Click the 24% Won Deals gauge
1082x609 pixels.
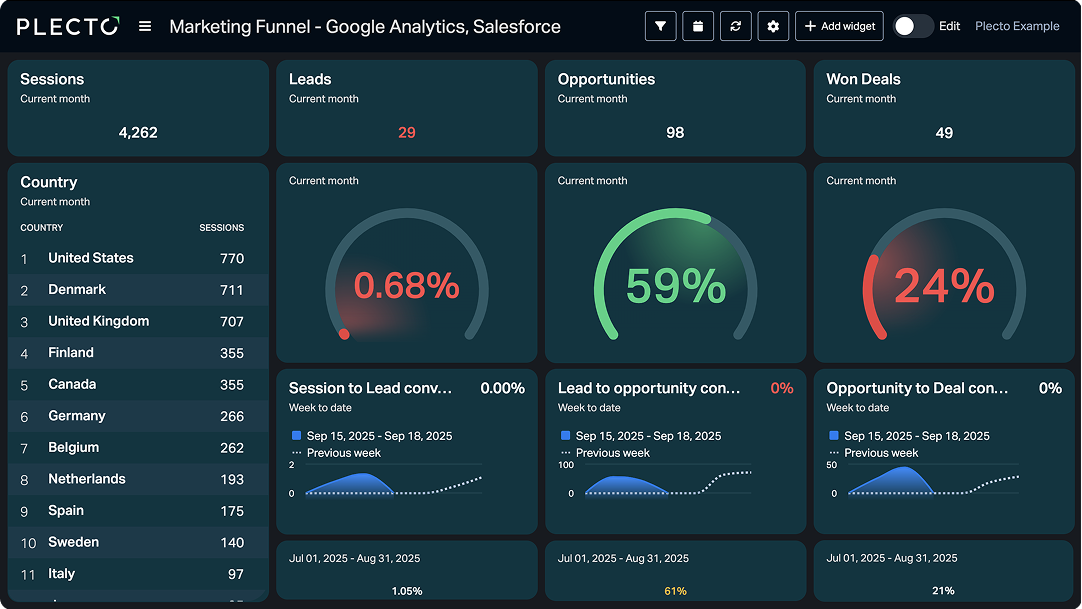943,286
